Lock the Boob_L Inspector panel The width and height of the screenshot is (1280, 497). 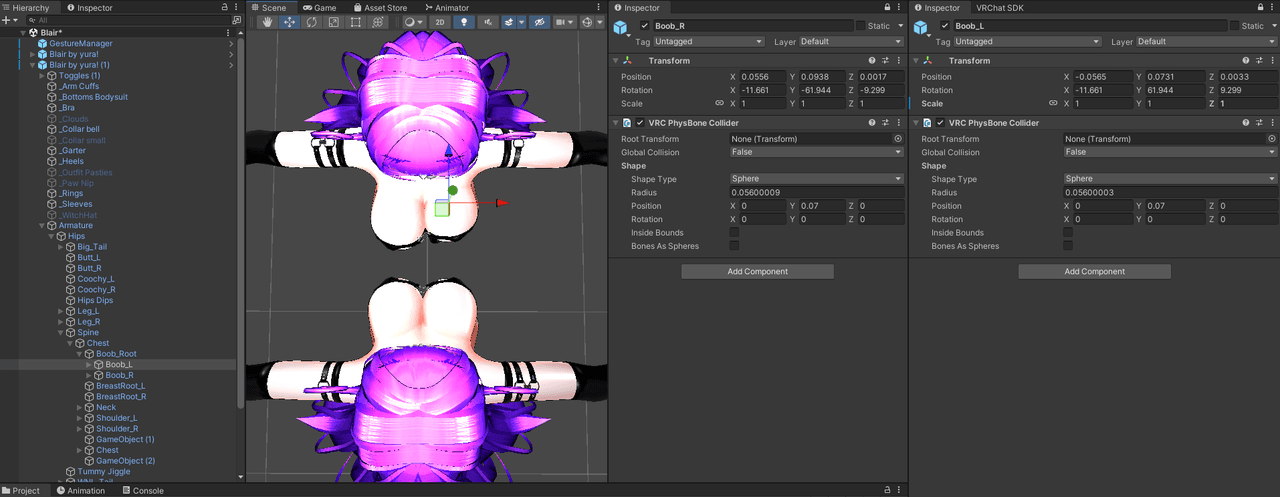[x=1259, y=7]
